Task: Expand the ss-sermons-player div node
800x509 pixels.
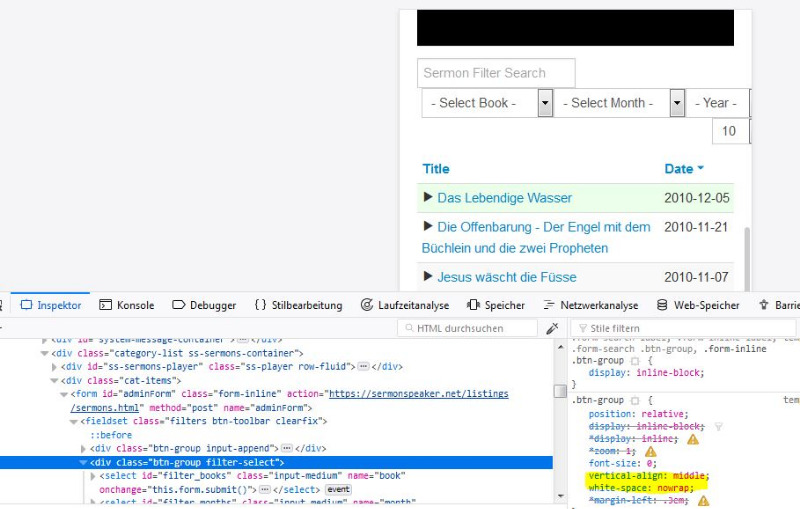Action: (54, 367)
